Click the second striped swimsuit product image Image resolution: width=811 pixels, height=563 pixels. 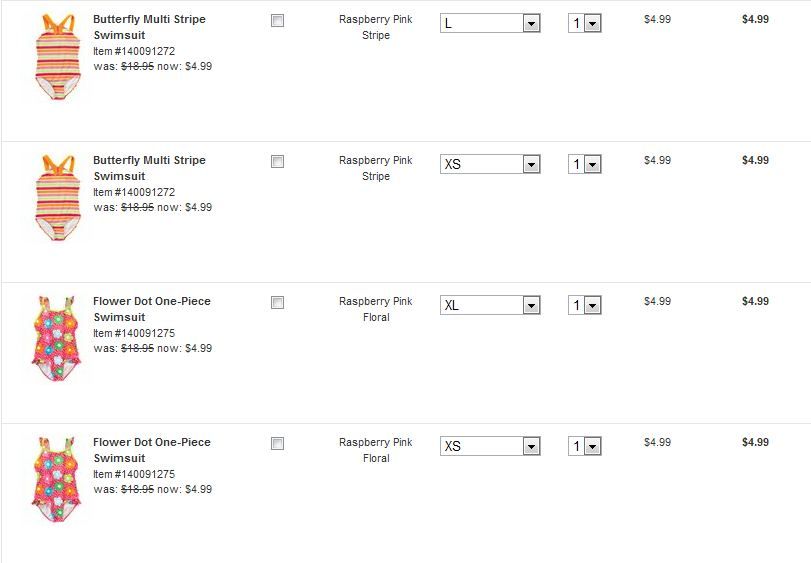point(56,197)
